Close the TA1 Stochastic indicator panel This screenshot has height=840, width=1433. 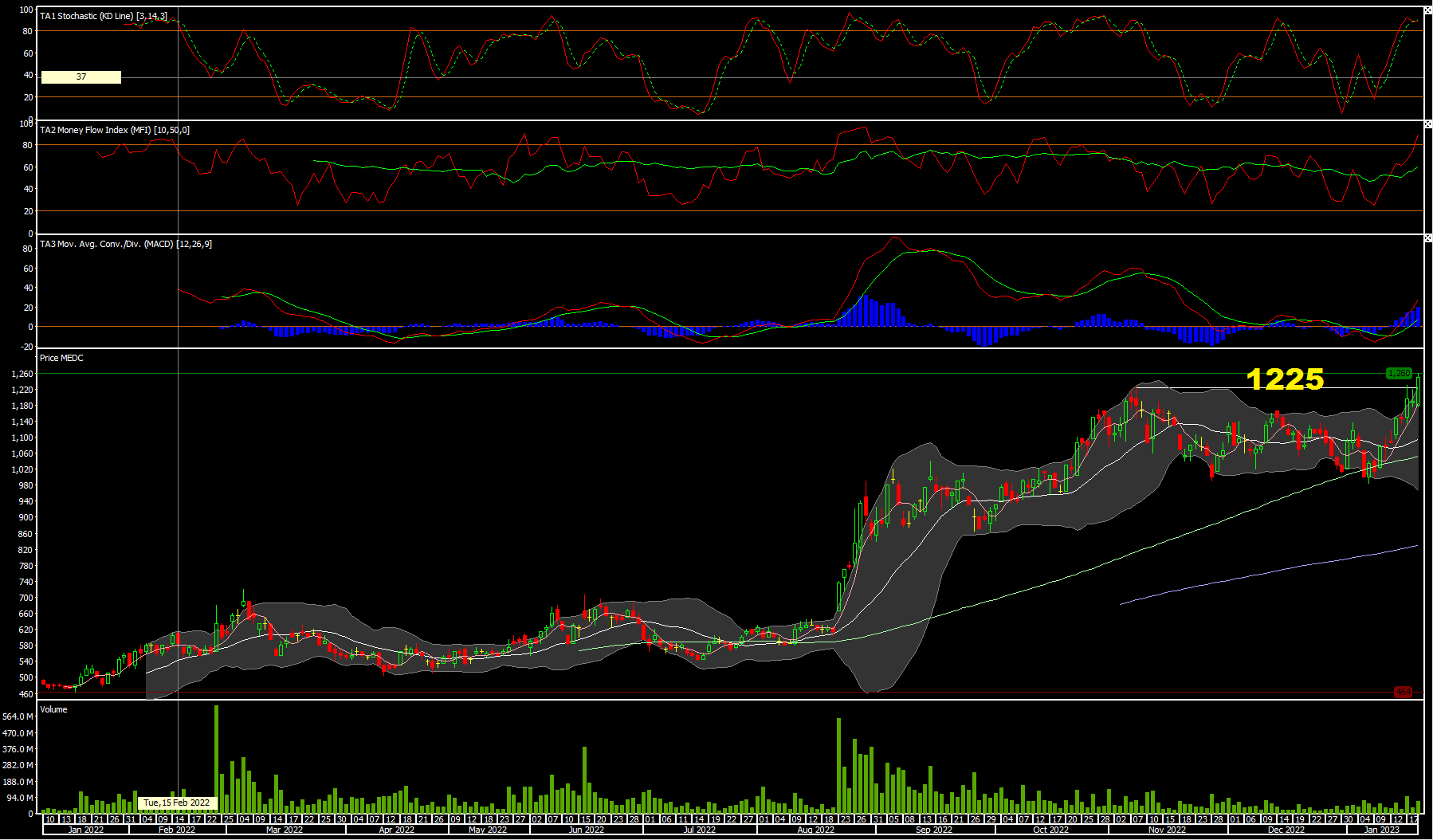1428,11
